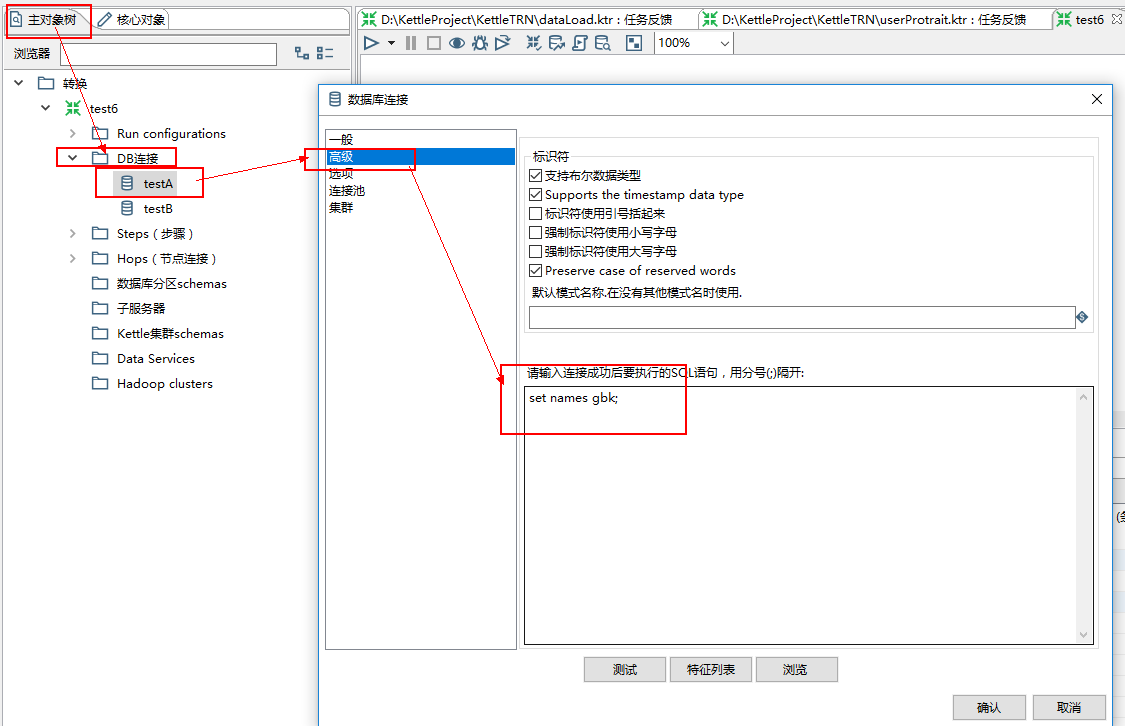Toggle Supports the timestamp data type checkbox
The image size is (1125, 726).
pyautogui.click(x=535, y=194)
